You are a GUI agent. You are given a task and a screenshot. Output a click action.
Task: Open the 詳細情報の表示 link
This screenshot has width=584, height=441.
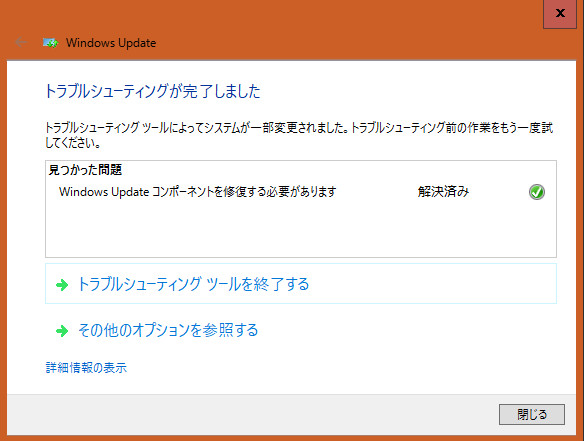point(86,368)
